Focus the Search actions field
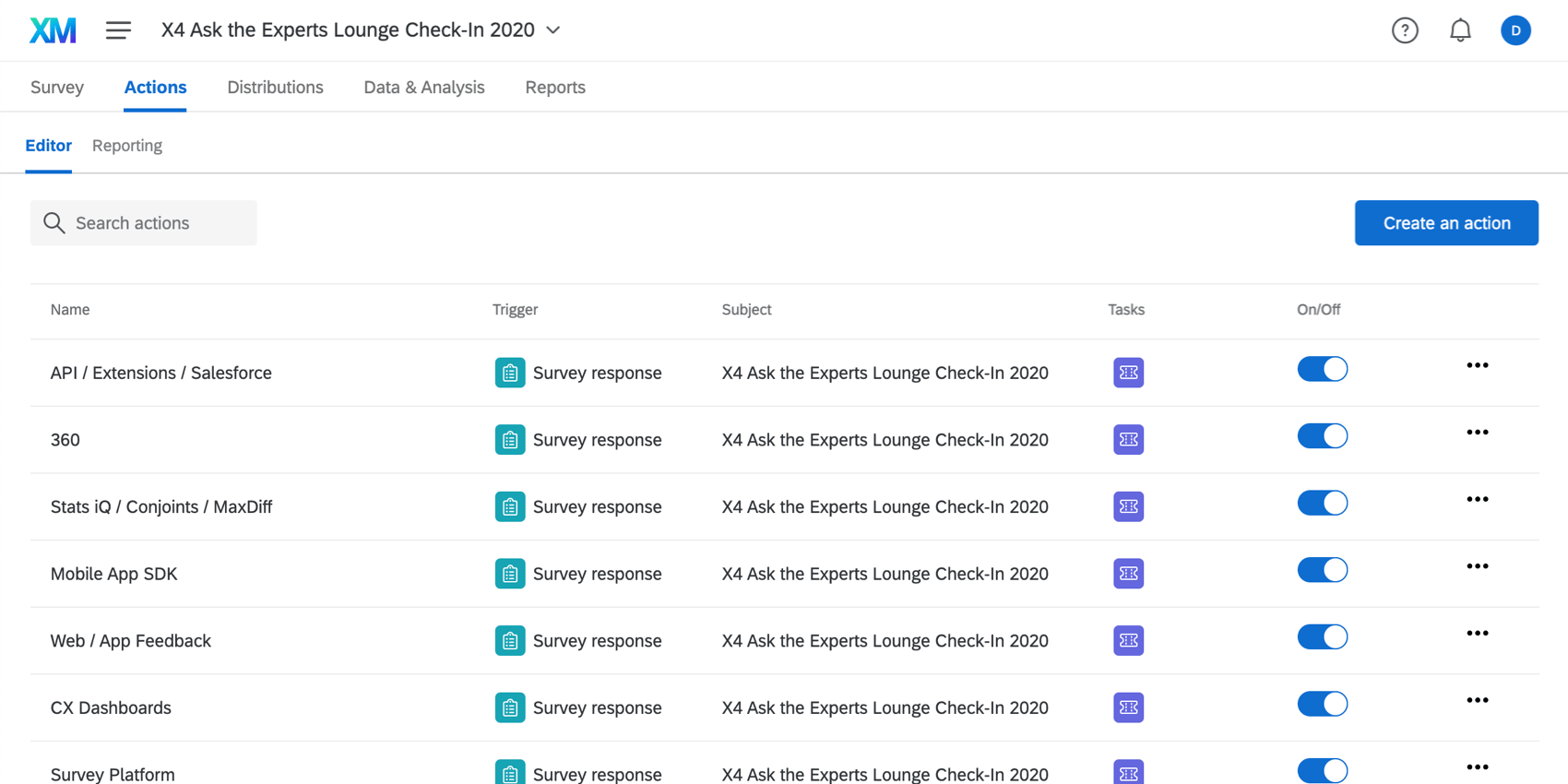This screenshot has width=1568, height=784. click(144, 223)
